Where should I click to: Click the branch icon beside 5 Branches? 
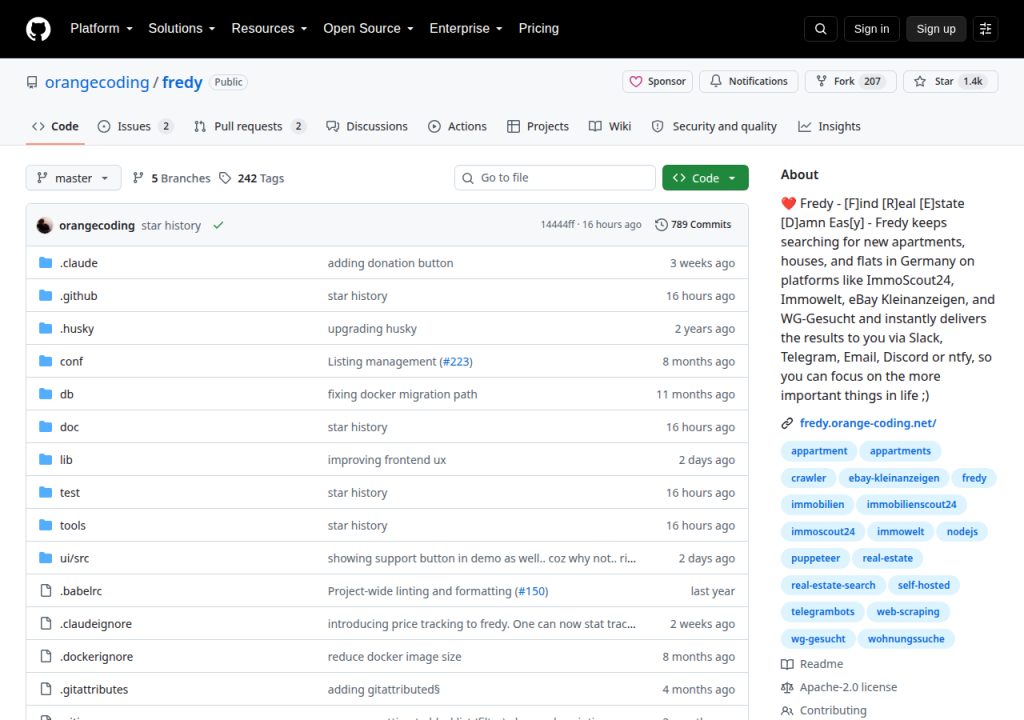[138, 178]
